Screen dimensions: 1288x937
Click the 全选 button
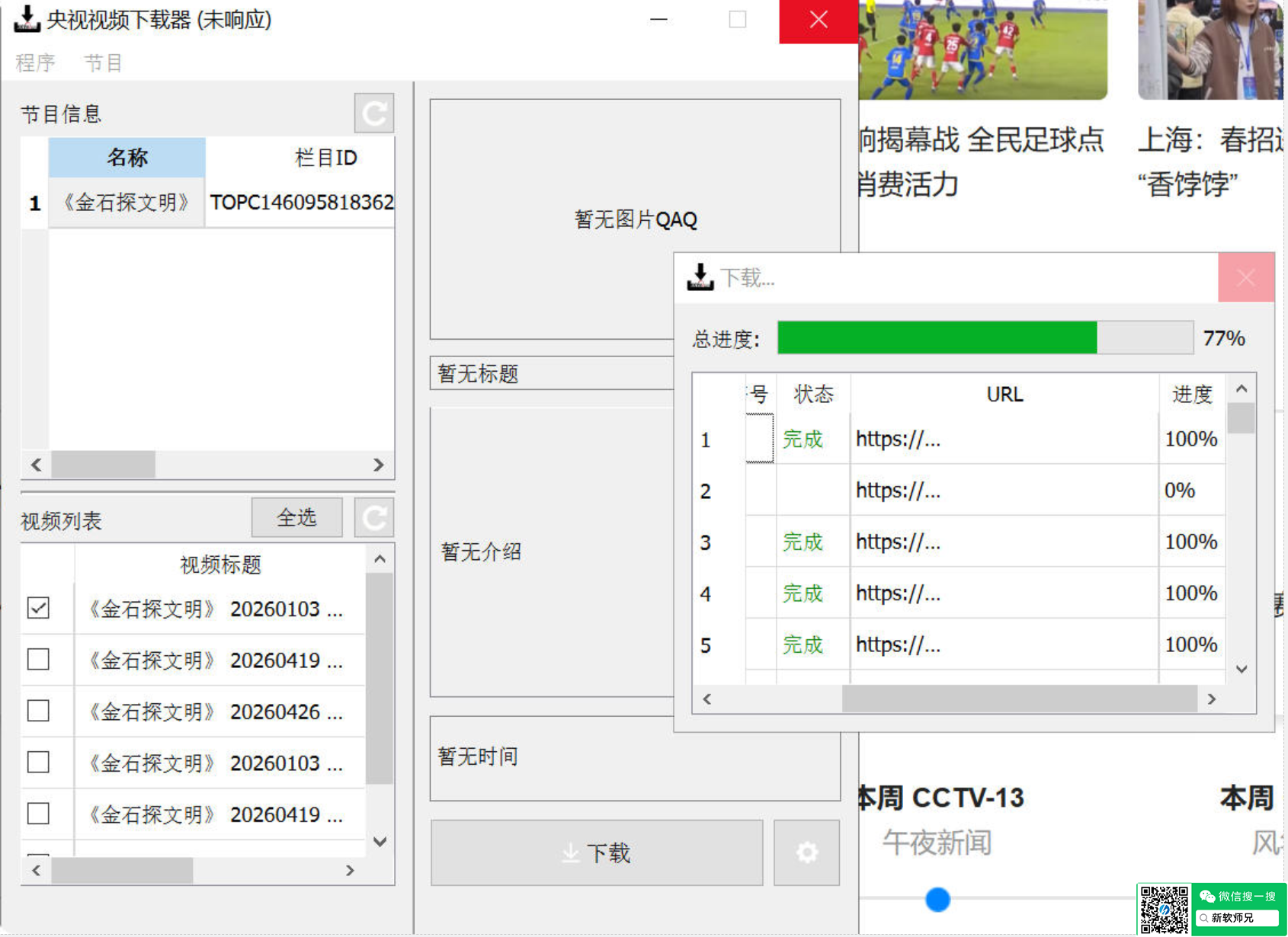[x=296, y=518]
